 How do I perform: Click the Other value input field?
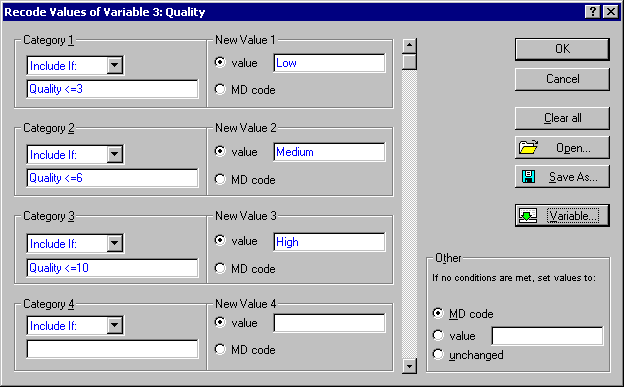[547, 336]
